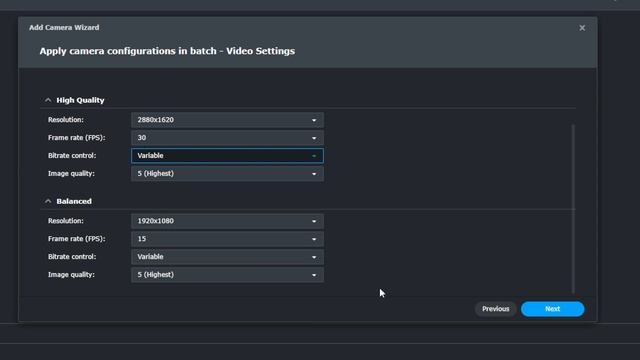Viewport: 640px width, 360px height.
Task: Open High Quality Image quality dropdown
Action: pyautogui.click(x=227, y=173)
